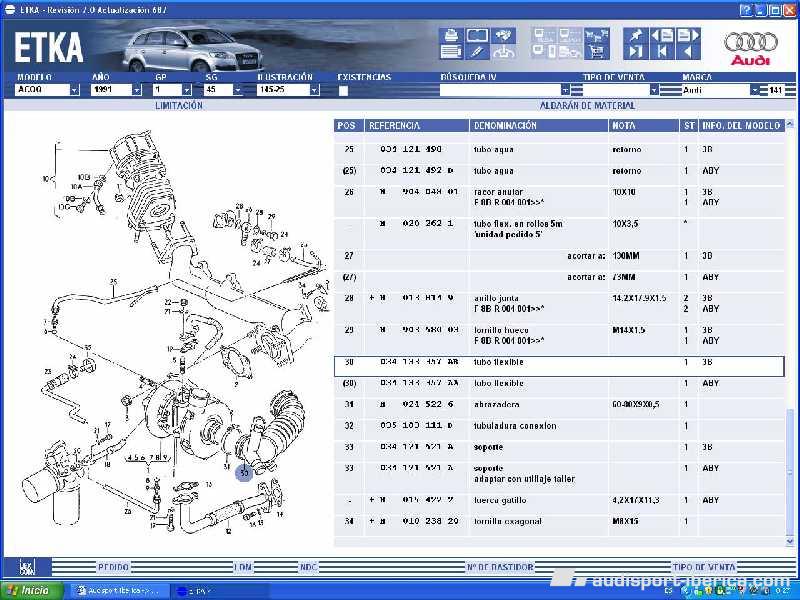Click the Nota column header
This screenshot has height=600, width=800.
(643, 126)
